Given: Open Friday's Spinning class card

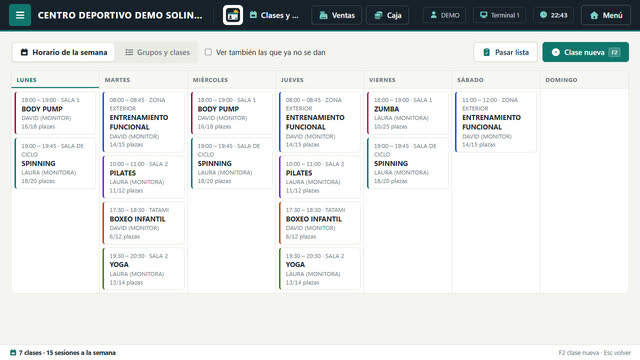Looking at the screenshot, I should coord(408,163).
